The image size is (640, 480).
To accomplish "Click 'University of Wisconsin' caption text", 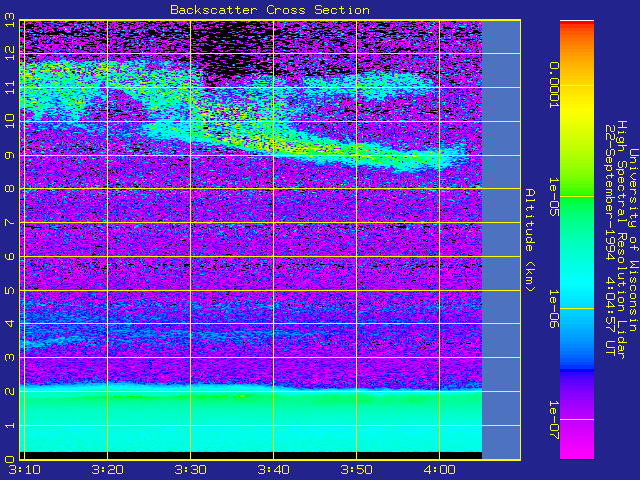I will tap(633, 240).
